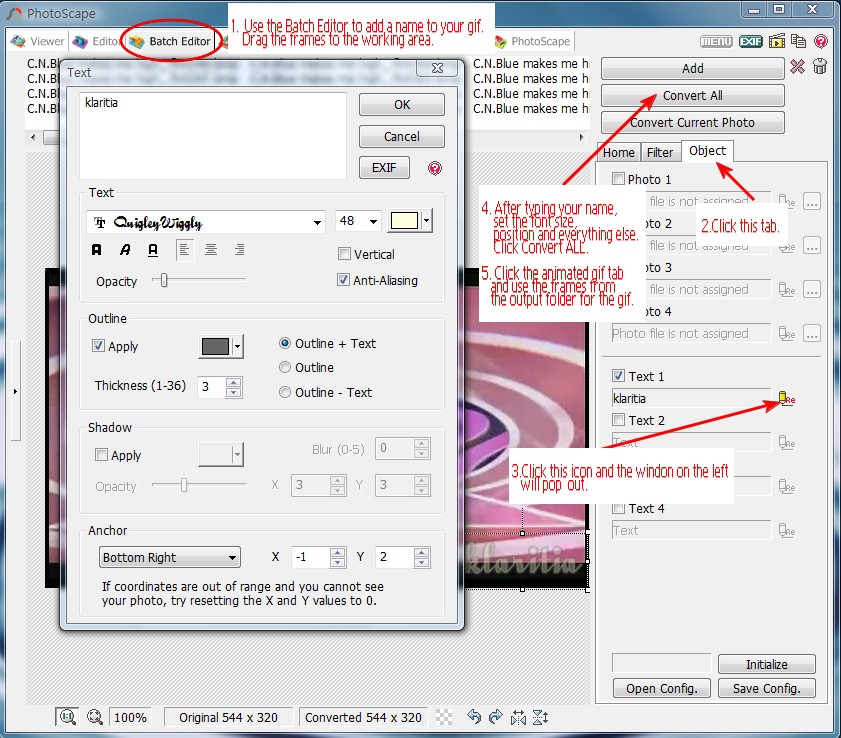This screenshot has height=738, width=841.
Task: Align text right in Text dialog
Action: point(239,249)
